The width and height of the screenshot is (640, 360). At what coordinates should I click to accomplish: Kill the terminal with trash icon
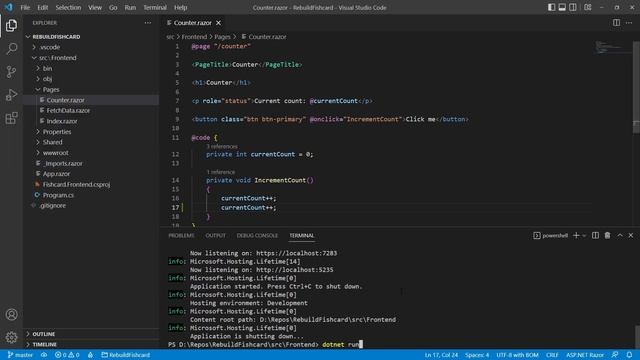click(x=607, y=236)
